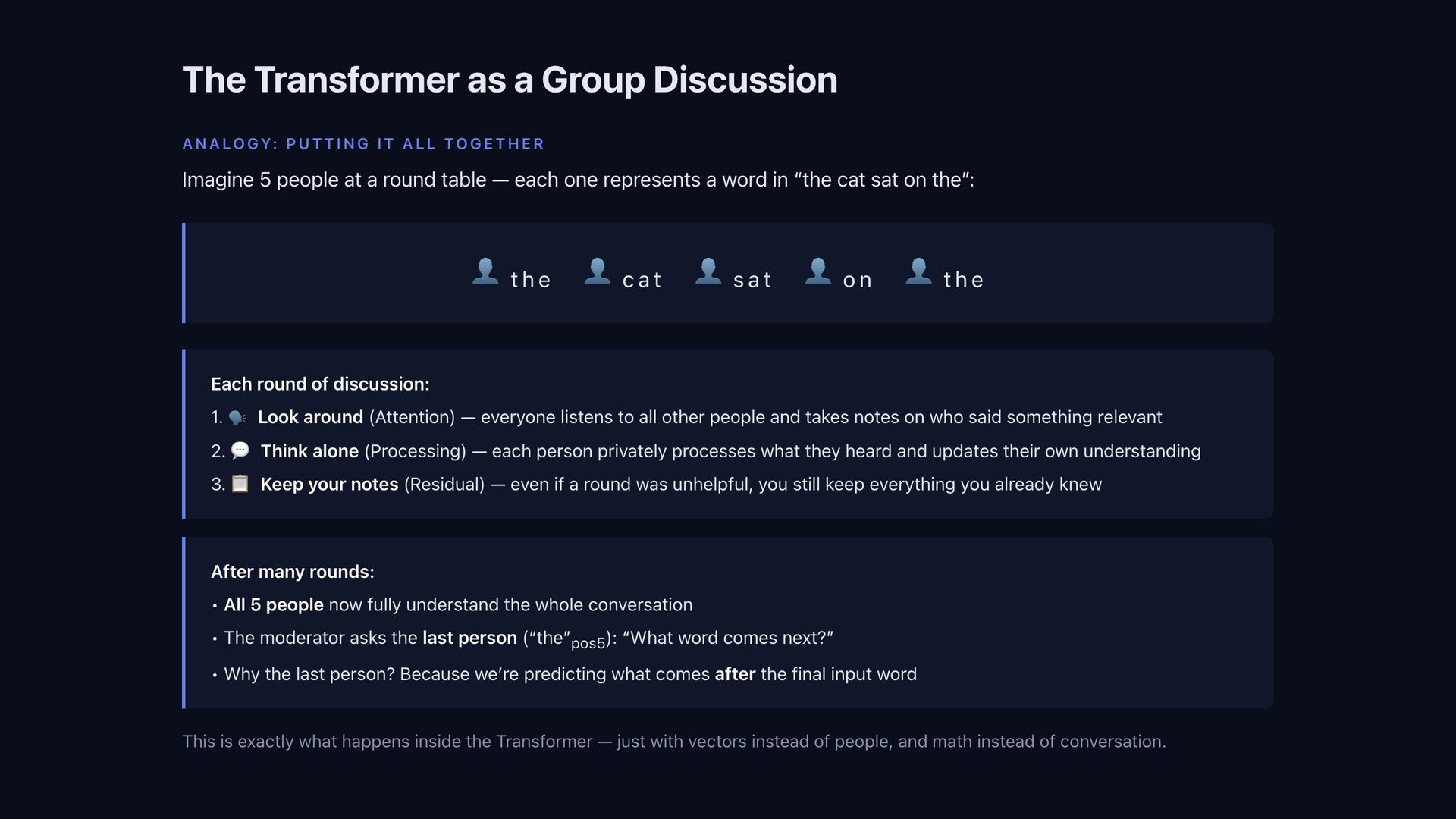Click the speech bubble icon by "Think alone"
1456x819 pixels.
pyautogui.click(x=240, y=450)
